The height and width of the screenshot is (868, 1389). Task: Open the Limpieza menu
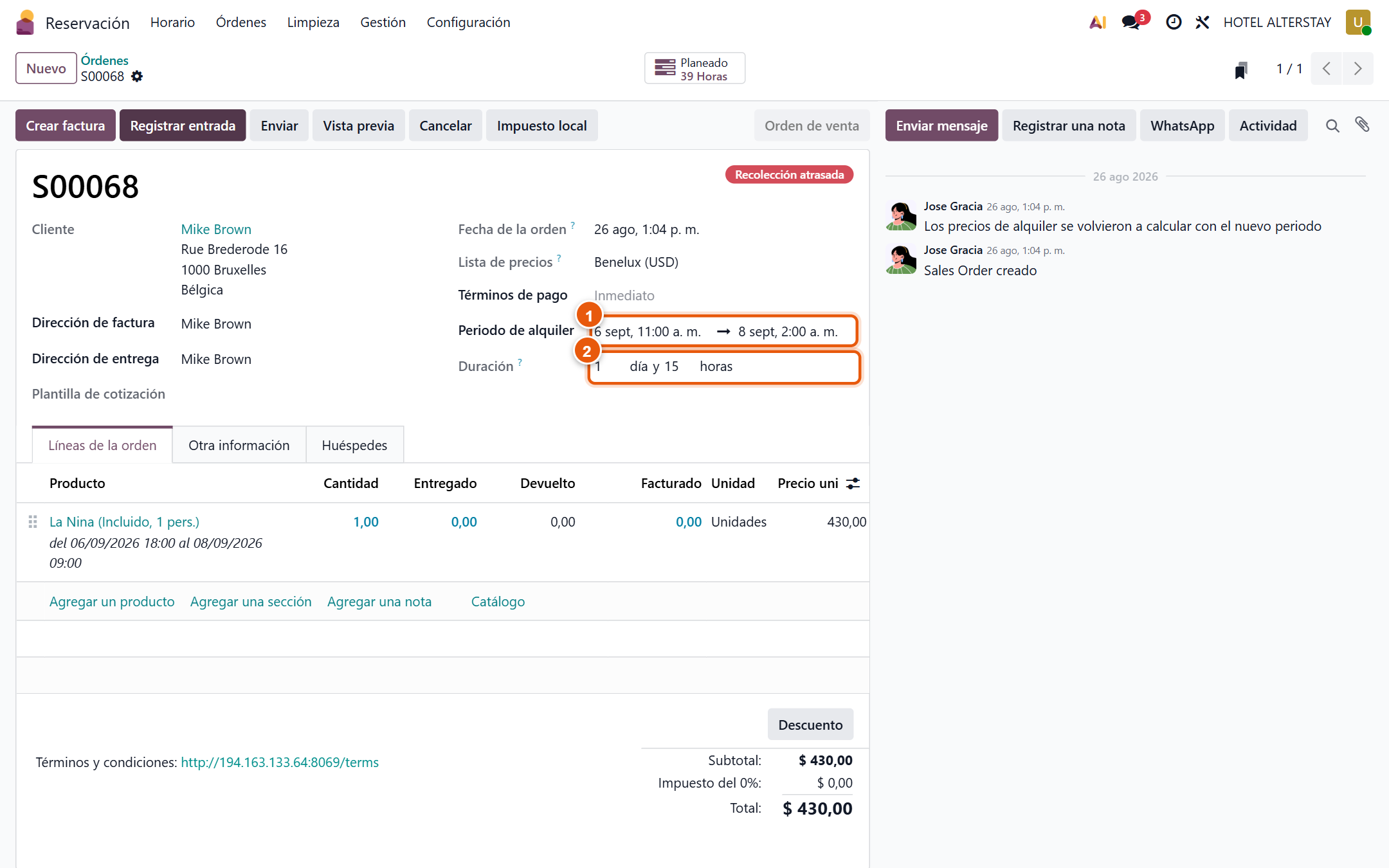pyautogui.click(x=313, y=23)
